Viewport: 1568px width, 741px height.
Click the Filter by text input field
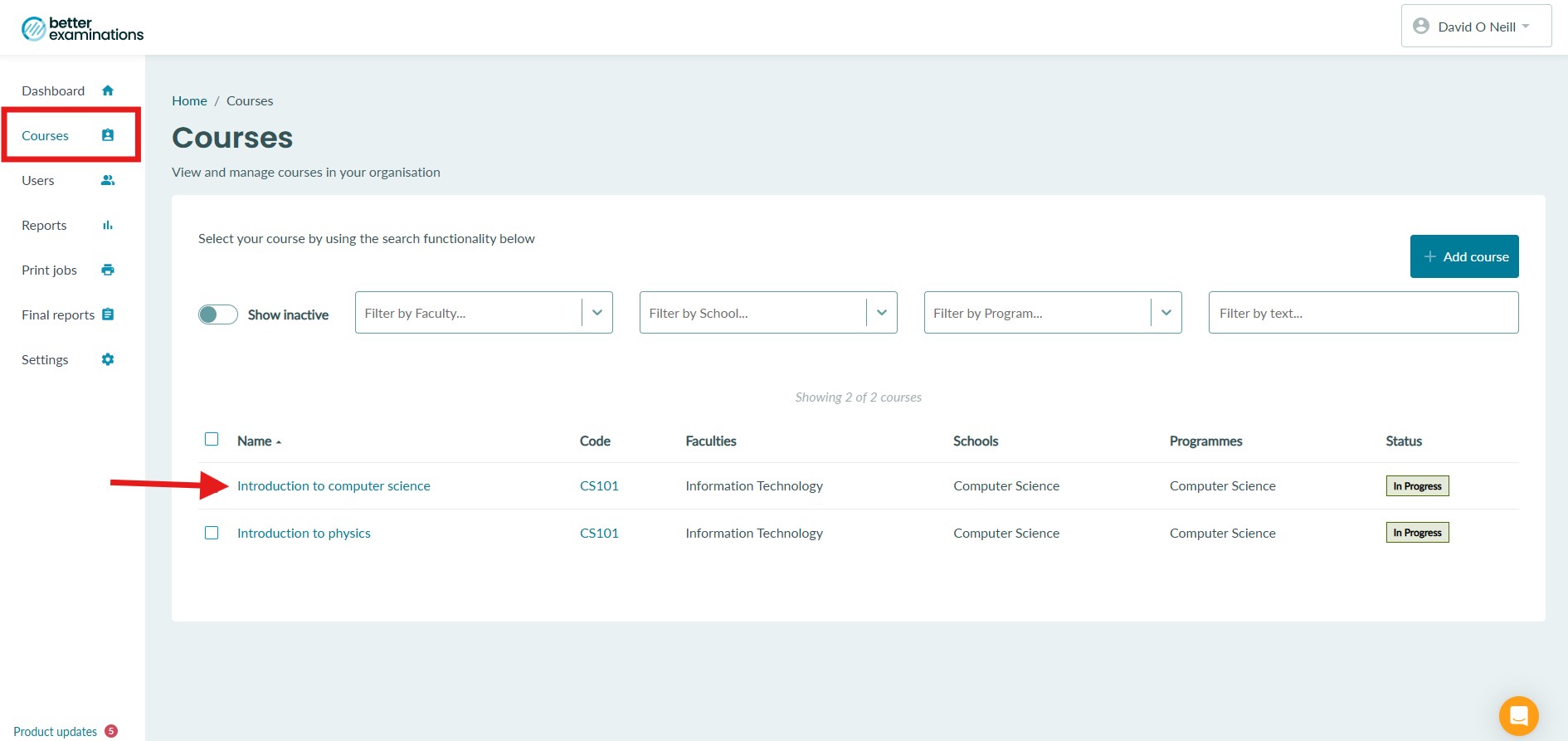(x=1363, y=313)
